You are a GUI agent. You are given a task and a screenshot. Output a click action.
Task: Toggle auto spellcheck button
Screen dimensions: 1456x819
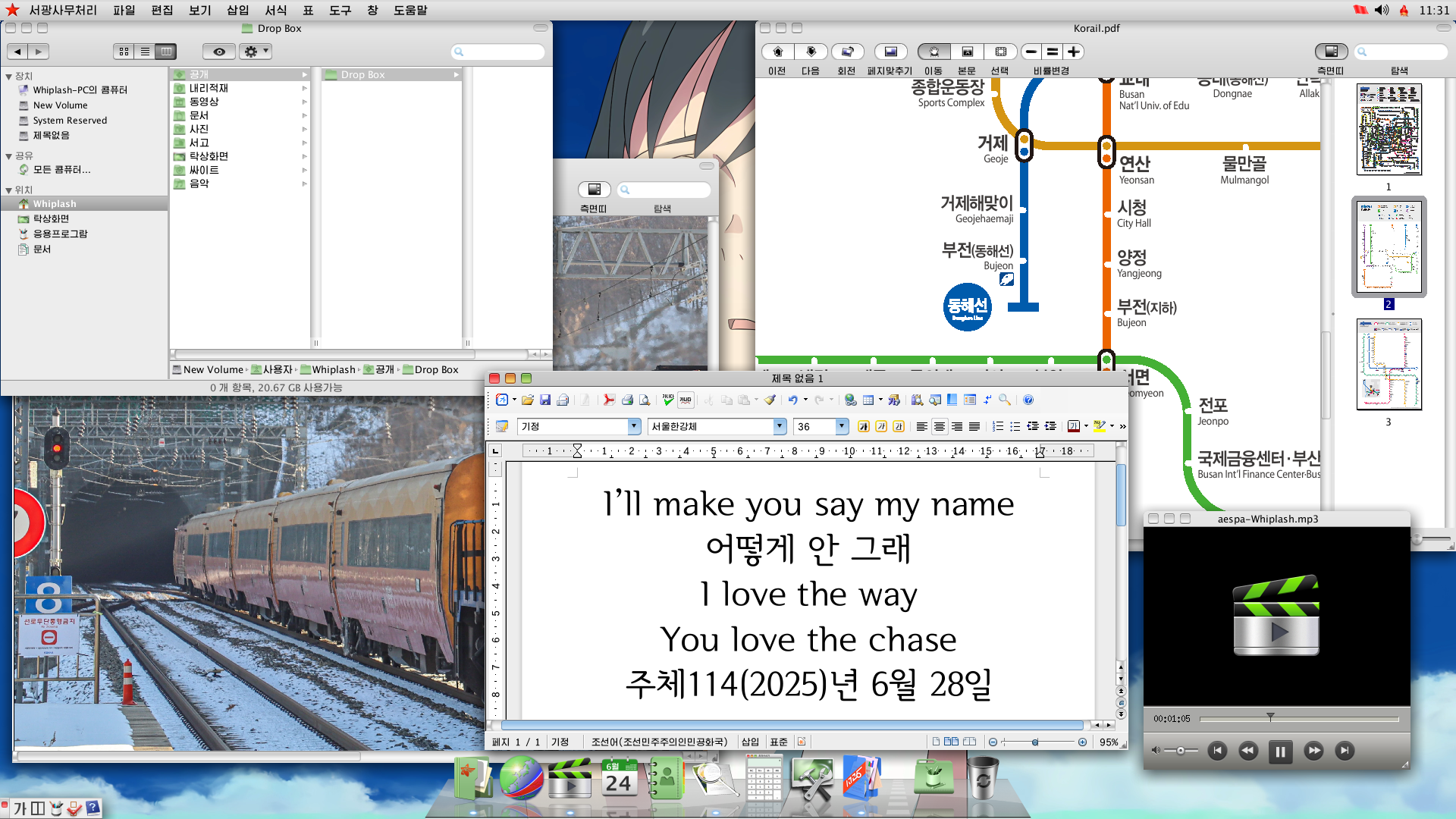685,400
